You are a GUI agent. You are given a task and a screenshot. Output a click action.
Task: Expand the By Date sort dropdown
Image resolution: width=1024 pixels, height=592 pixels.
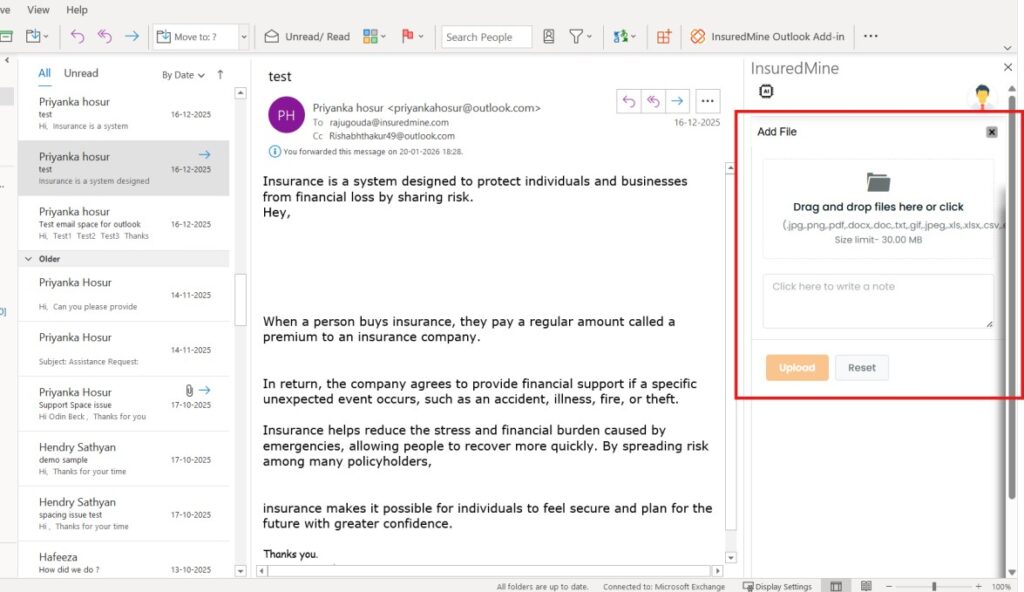point(183,75)
